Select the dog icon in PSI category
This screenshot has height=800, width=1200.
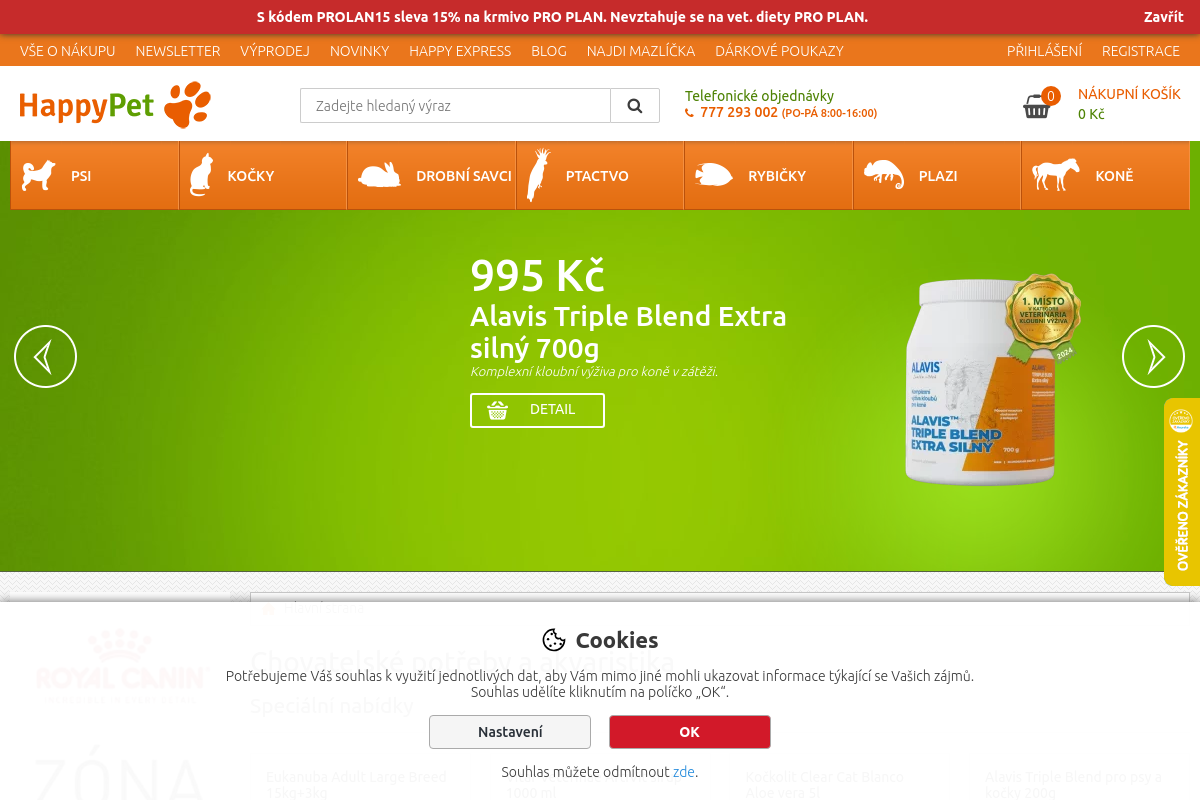(39, 175)
